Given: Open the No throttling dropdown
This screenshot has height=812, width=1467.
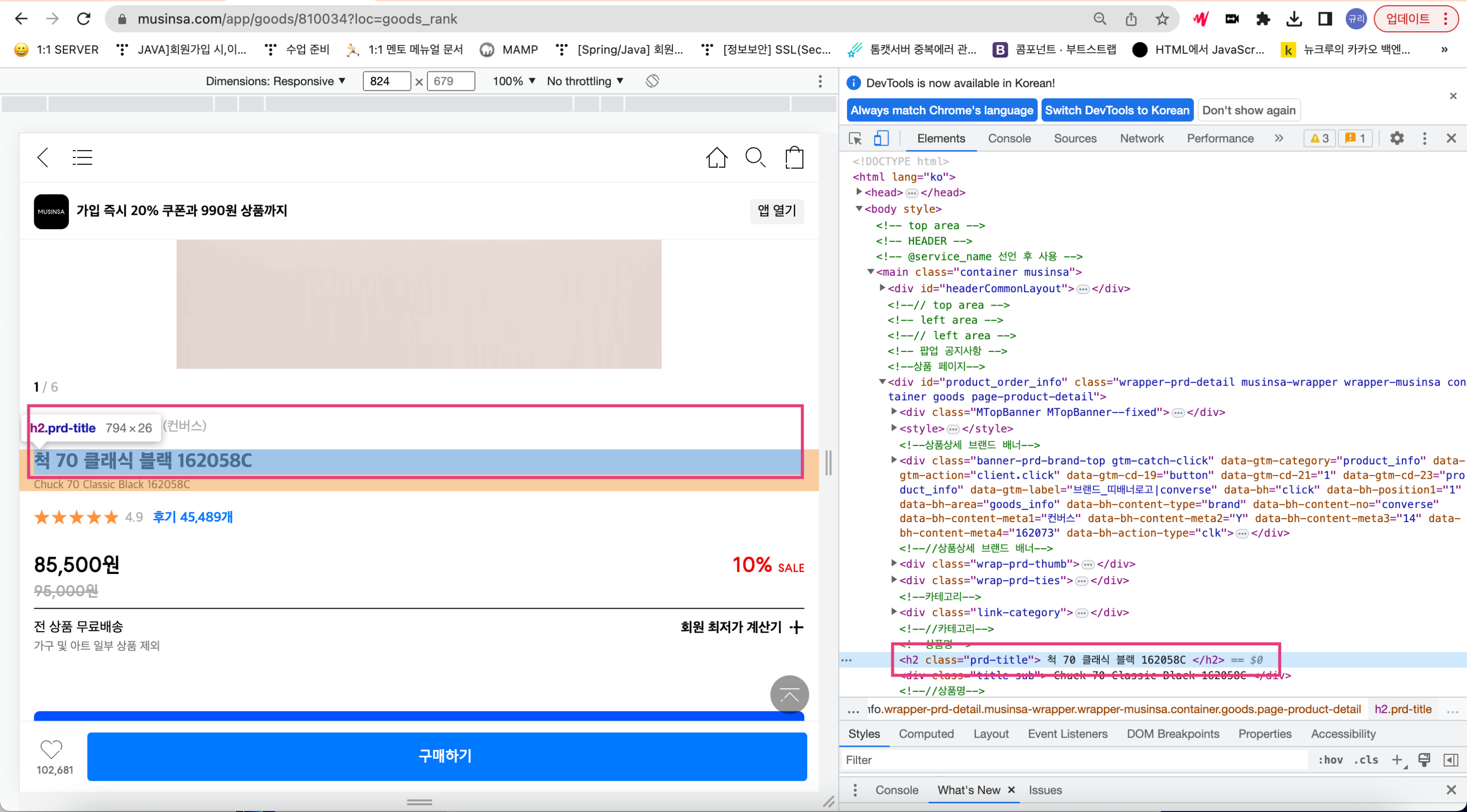Looking at the screenshot, I should (585, 81).
